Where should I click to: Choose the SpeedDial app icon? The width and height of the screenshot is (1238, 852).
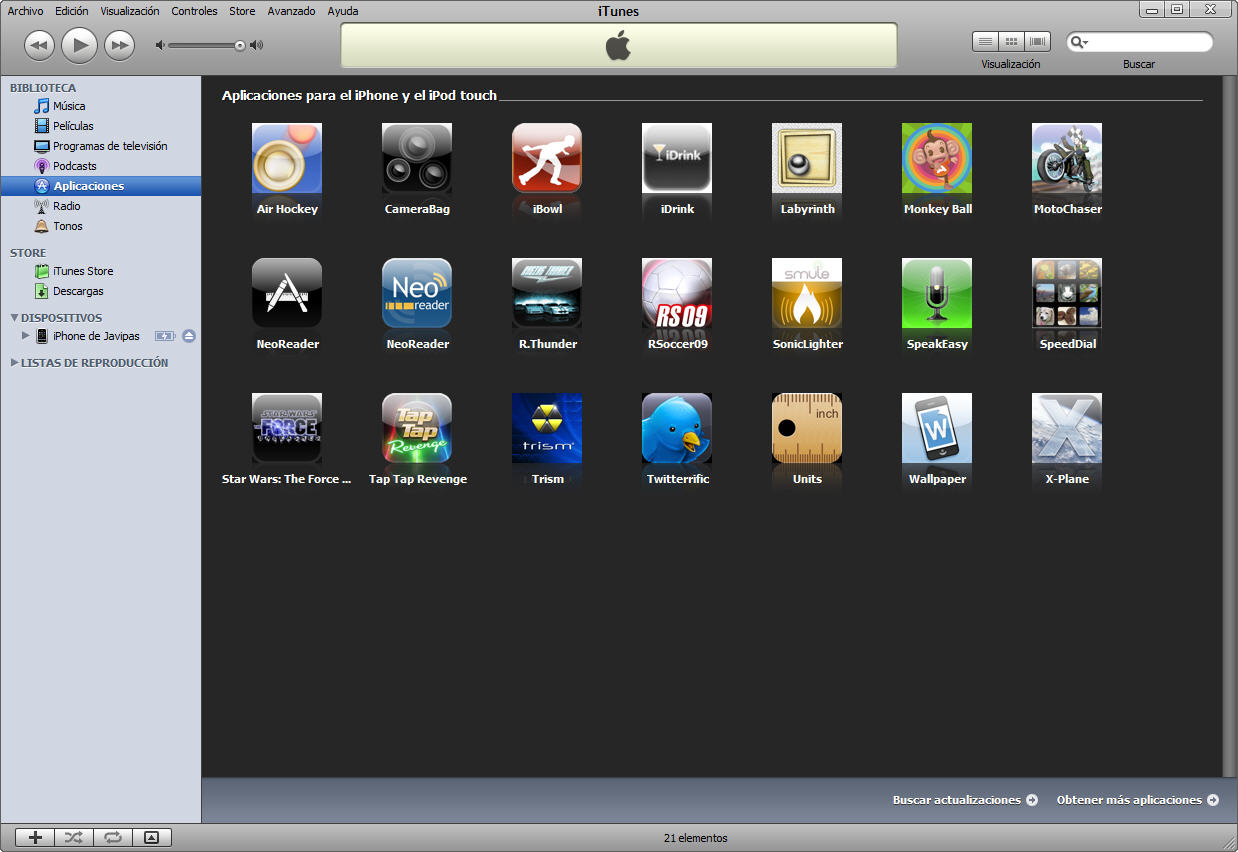tap(1067, 293)
